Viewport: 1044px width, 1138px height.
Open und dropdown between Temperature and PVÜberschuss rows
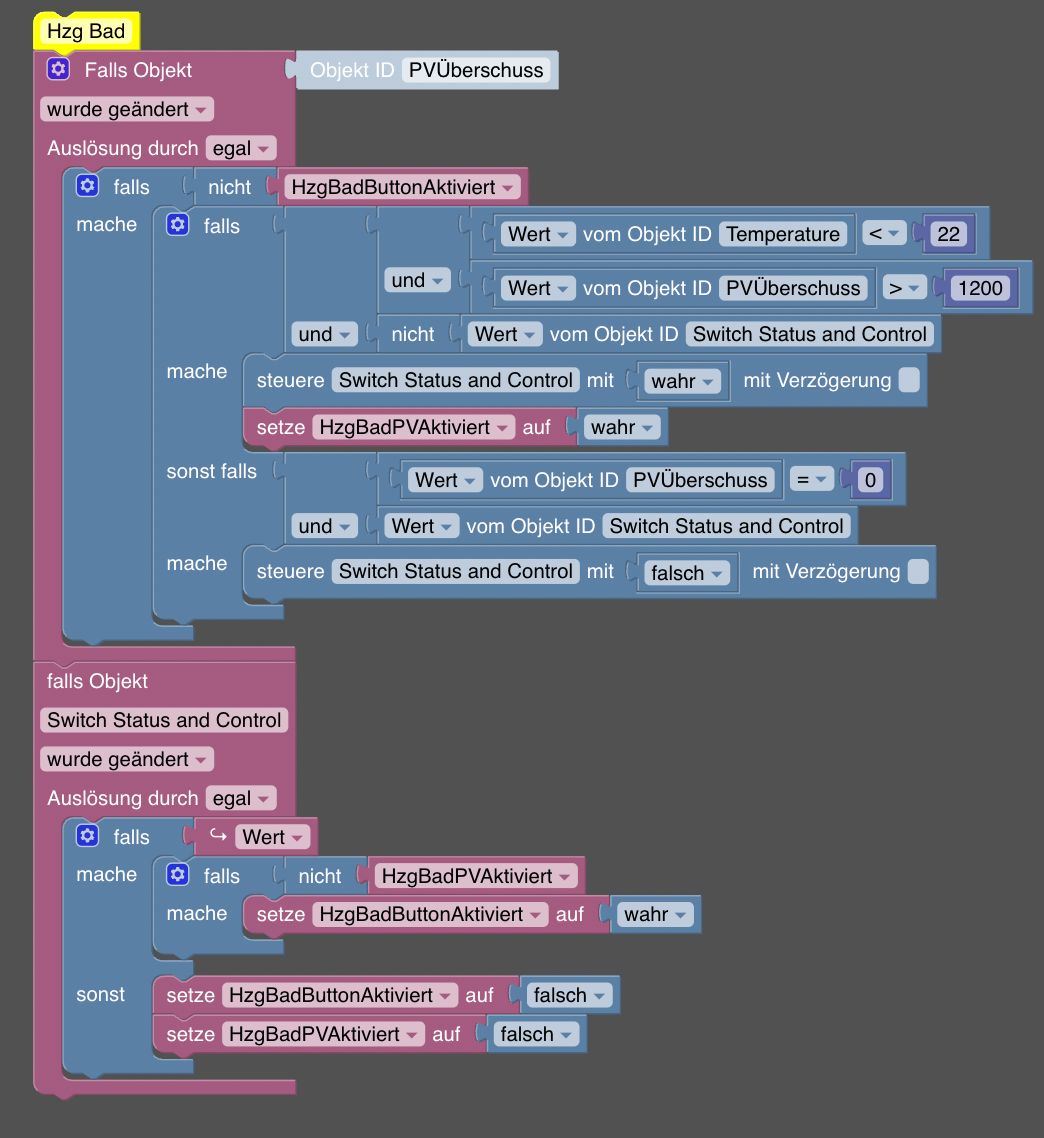[417, 280]
